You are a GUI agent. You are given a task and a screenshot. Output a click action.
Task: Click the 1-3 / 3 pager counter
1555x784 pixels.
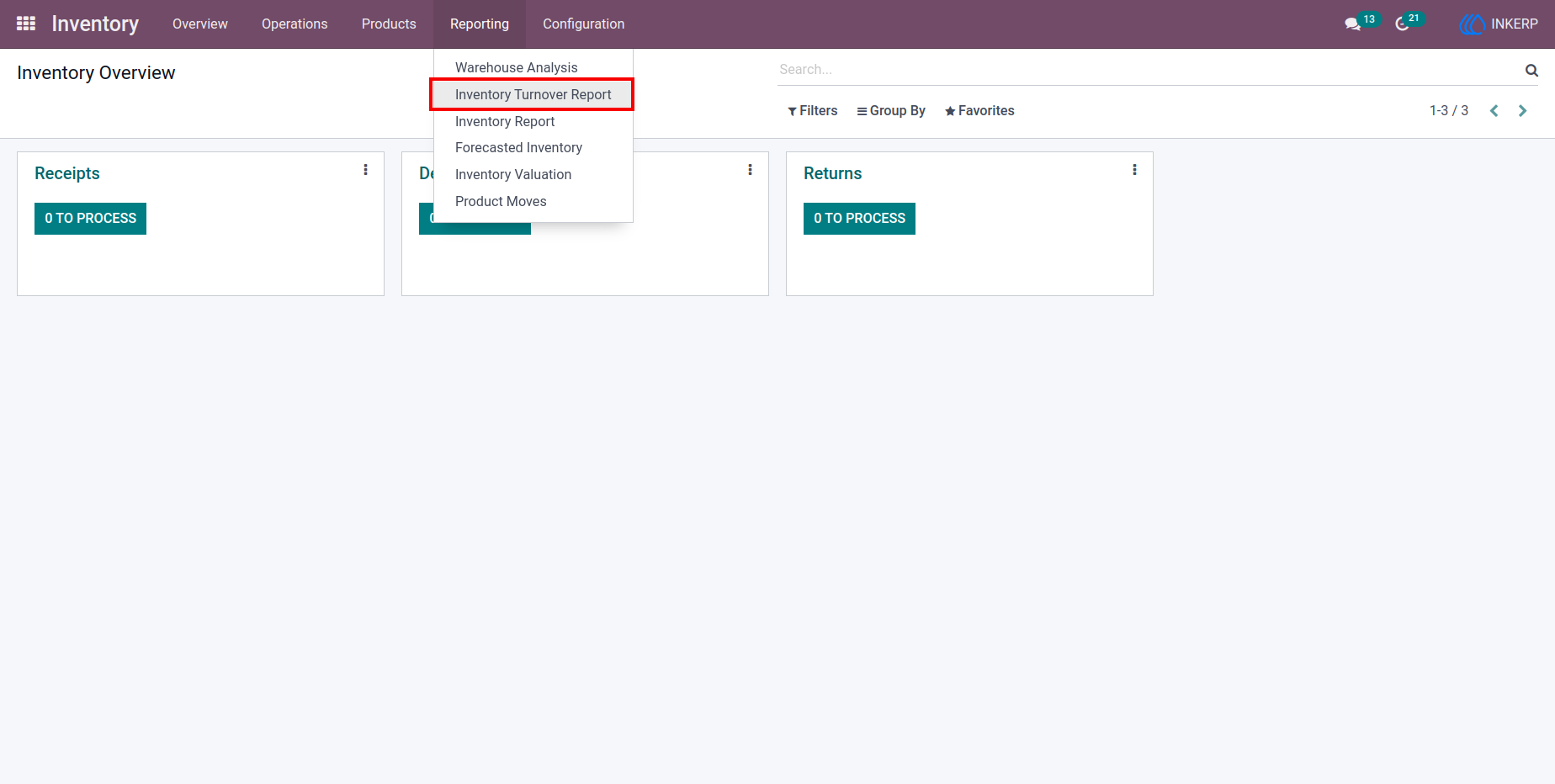tap(1449, 111)
